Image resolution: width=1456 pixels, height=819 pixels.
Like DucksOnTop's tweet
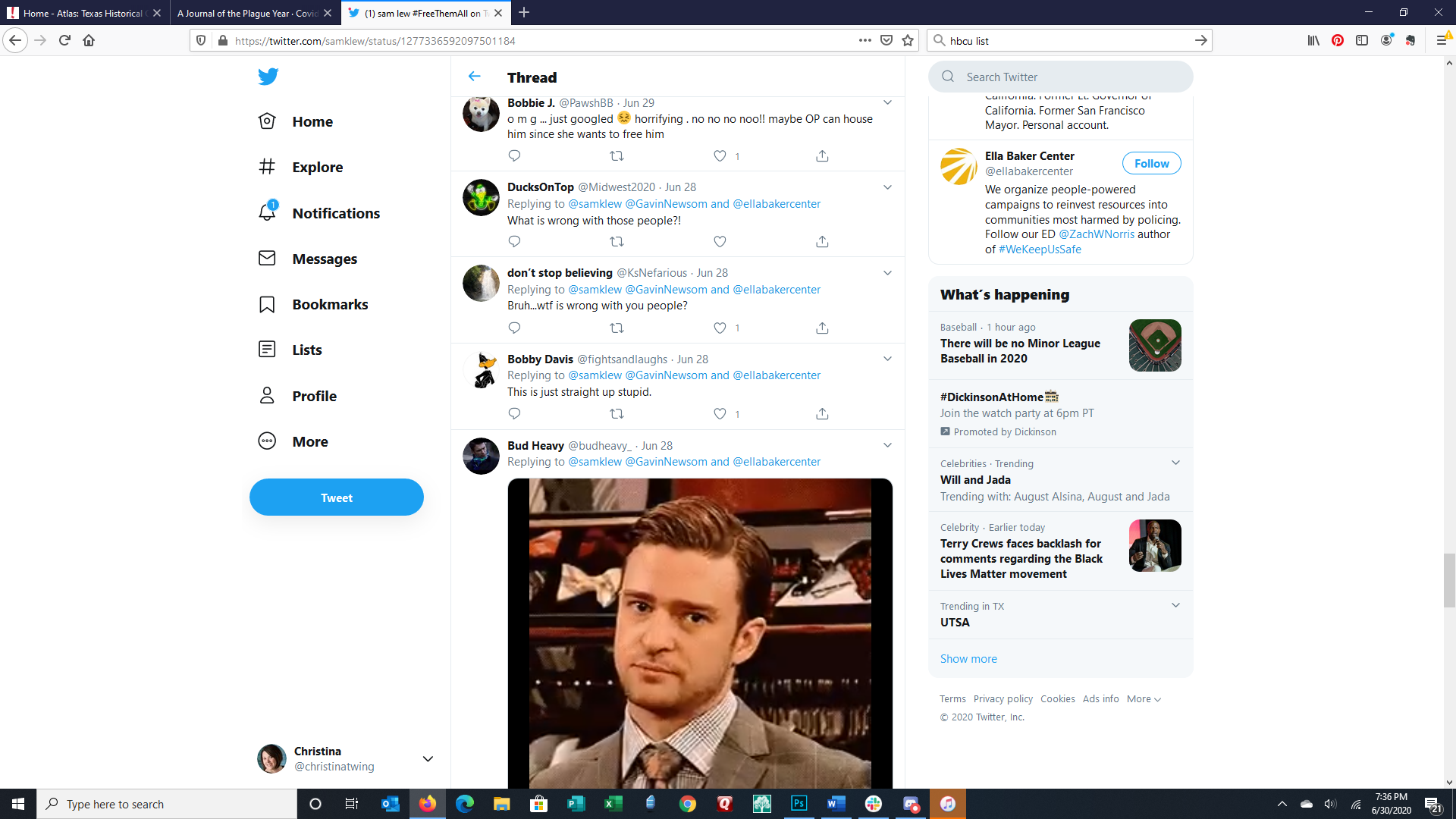point(720,241)
